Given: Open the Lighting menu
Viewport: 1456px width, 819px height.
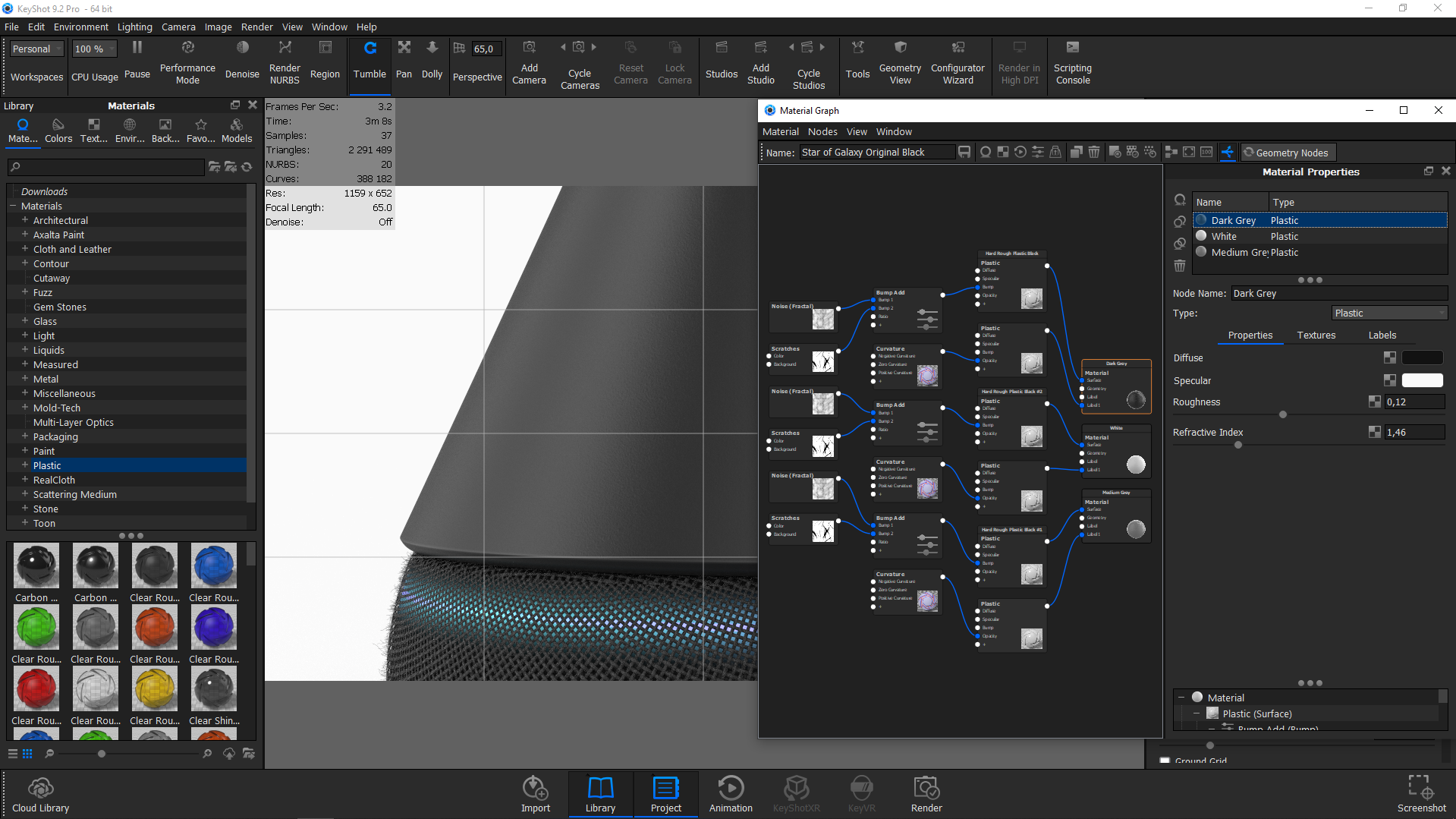Looking at the screenshot, I should (x=134, y=27).
